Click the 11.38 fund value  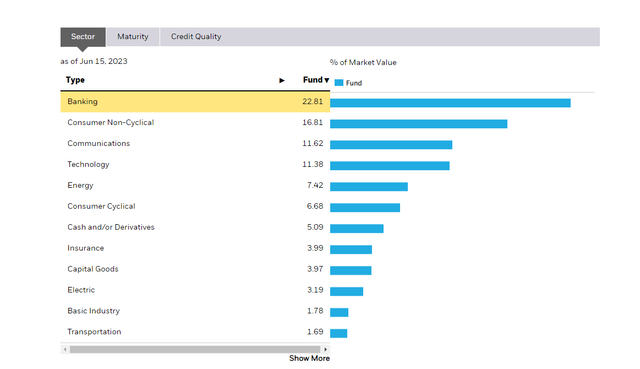[313, 164]
